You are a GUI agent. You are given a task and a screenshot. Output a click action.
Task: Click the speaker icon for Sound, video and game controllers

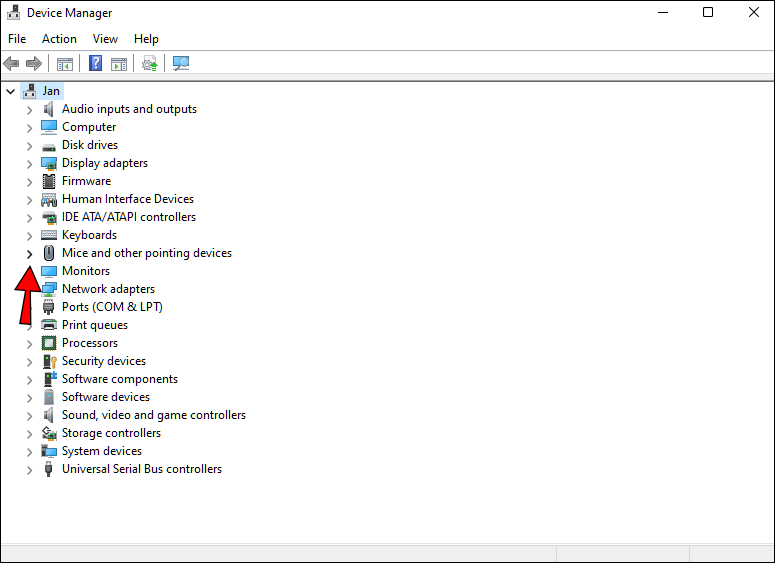[x=48, y=415]
